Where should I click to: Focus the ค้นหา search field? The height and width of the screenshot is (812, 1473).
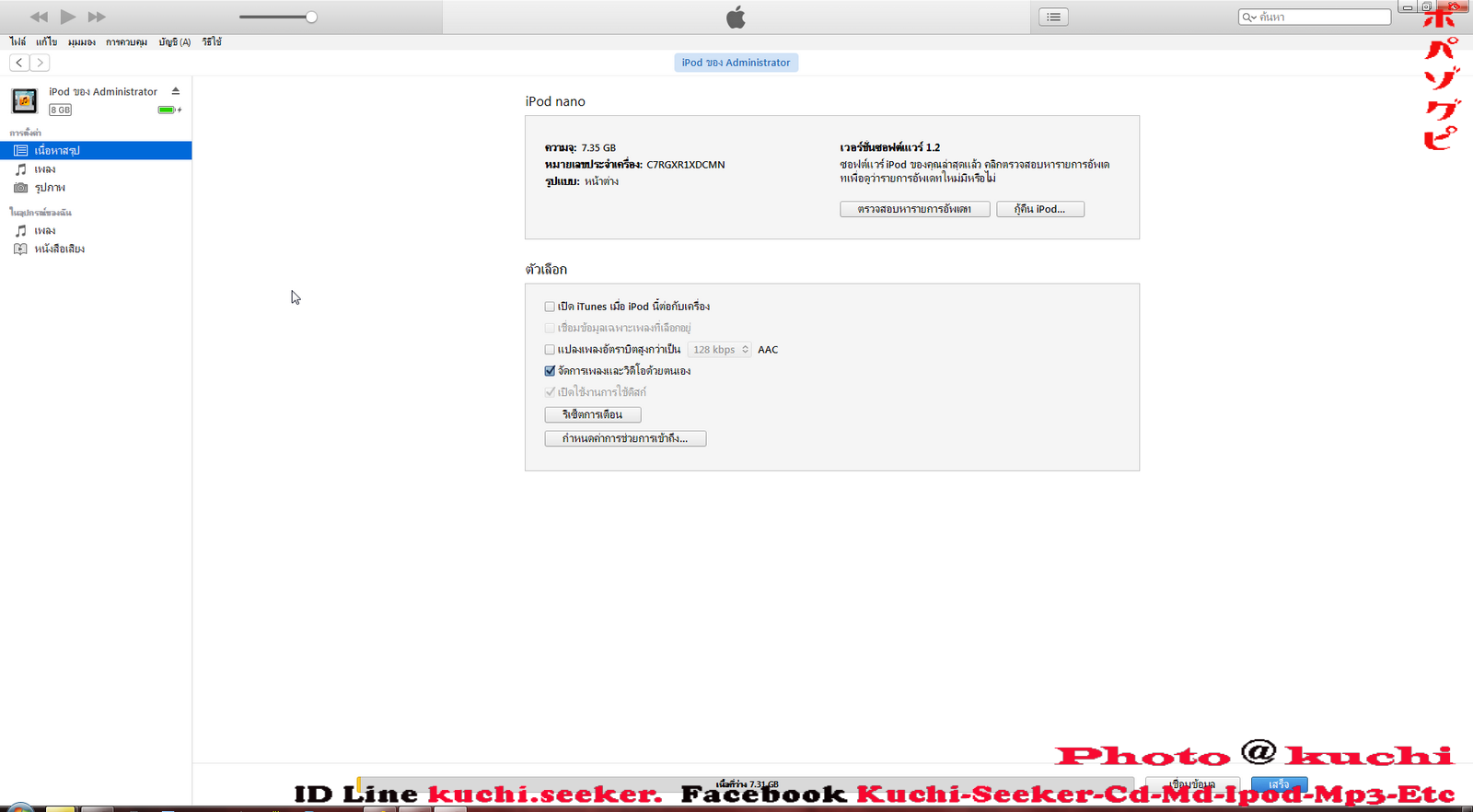[1315, 17]
